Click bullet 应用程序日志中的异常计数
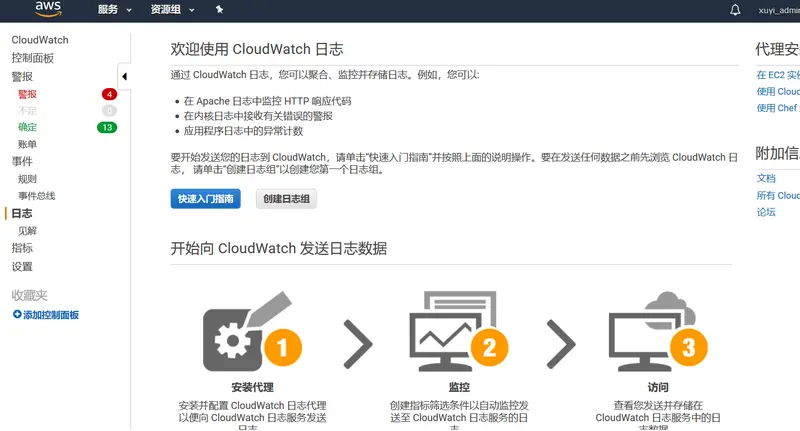800x431 pixels. tap(243, 131)
